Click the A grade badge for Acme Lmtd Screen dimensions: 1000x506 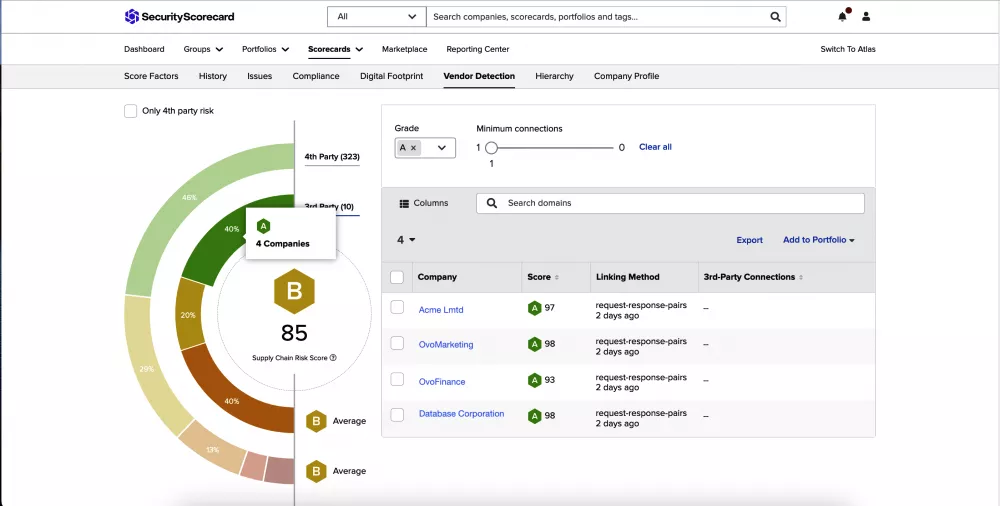(x=534, y=308)
